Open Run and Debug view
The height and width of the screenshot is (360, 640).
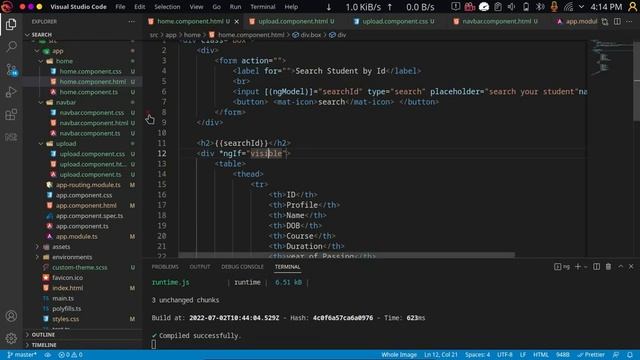(11, 92)
